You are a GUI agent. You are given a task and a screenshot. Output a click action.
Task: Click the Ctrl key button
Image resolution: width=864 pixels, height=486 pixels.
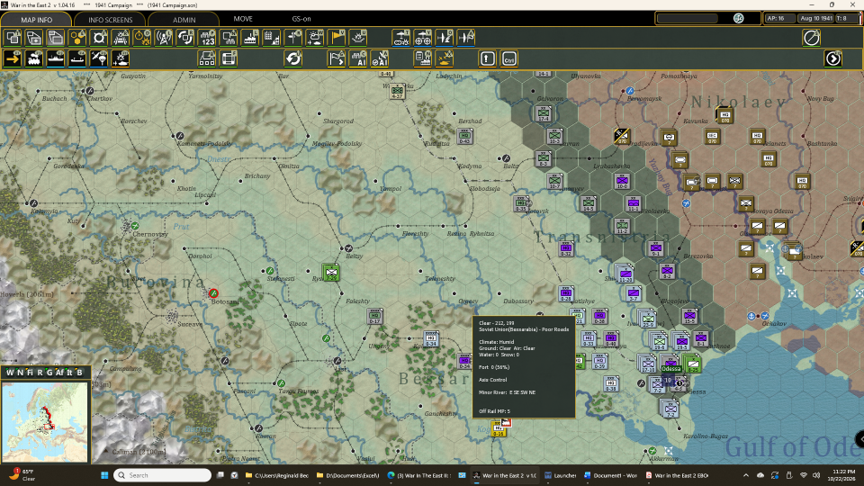(509, 58)
